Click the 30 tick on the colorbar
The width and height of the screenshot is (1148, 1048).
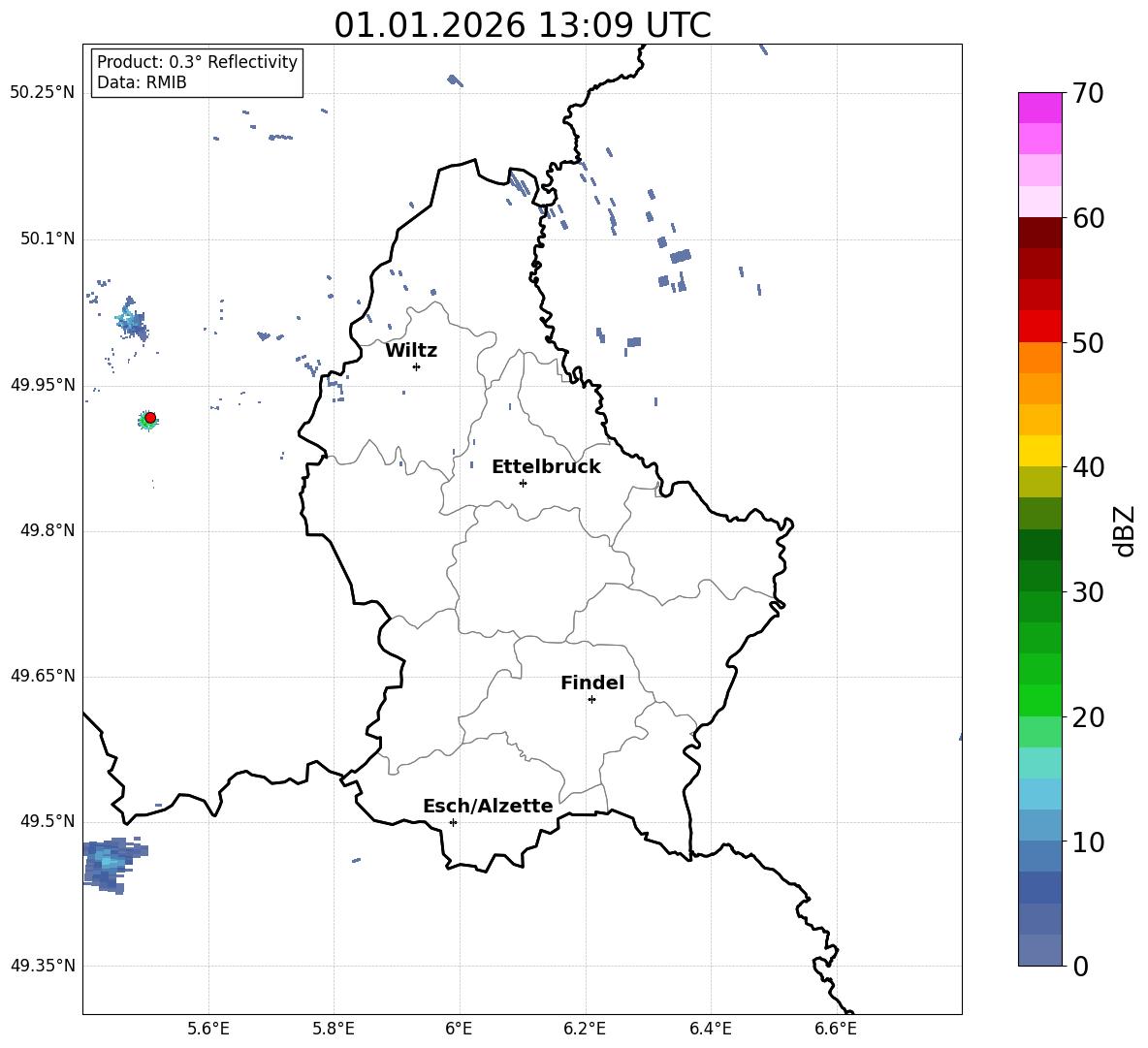[1088, 592]
